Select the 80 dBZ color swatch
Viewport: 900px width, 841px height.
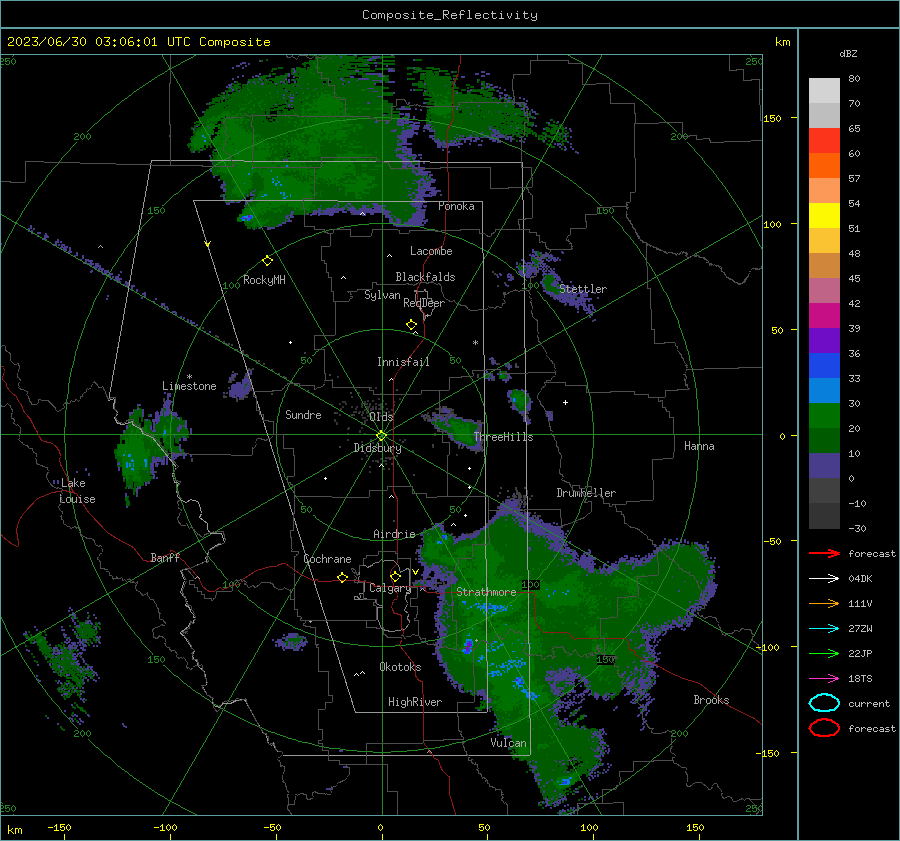tap(824, 90)
